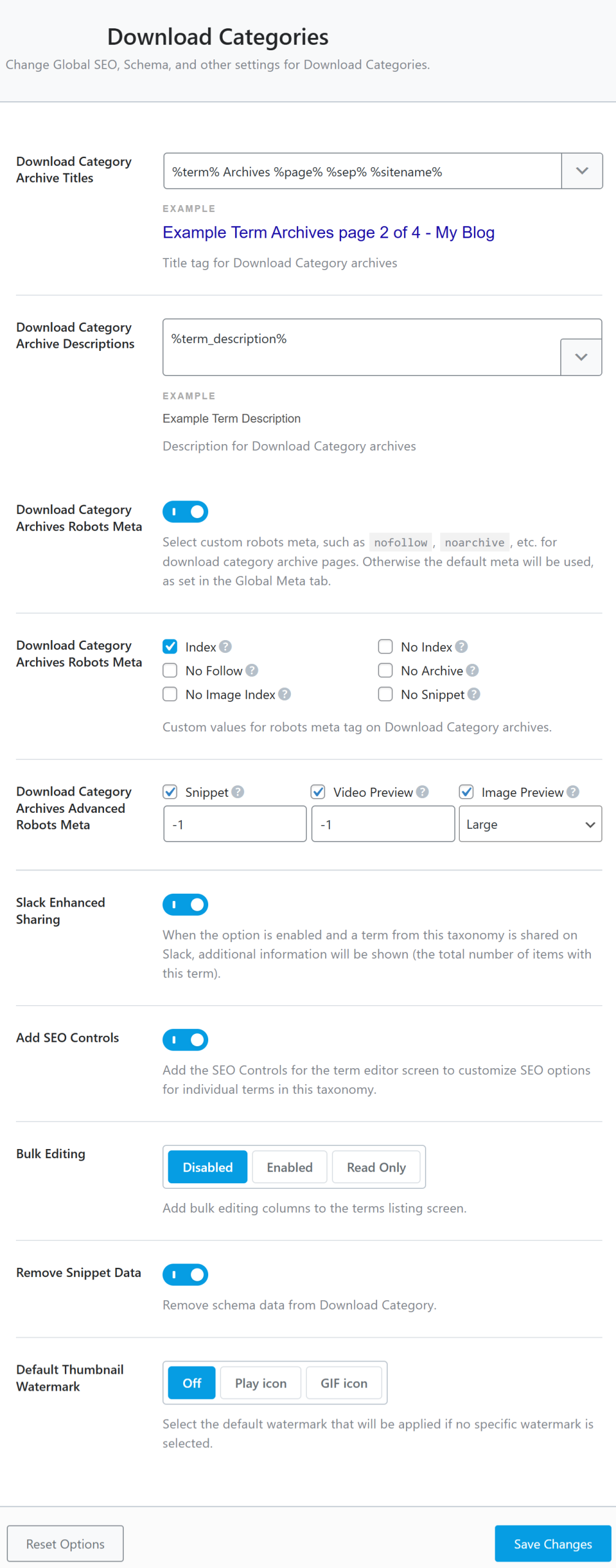This screenshot has width=616, height=1568.
Task: Turn off the Remove Snippet Data toggle
Action: pos(185,1275)
